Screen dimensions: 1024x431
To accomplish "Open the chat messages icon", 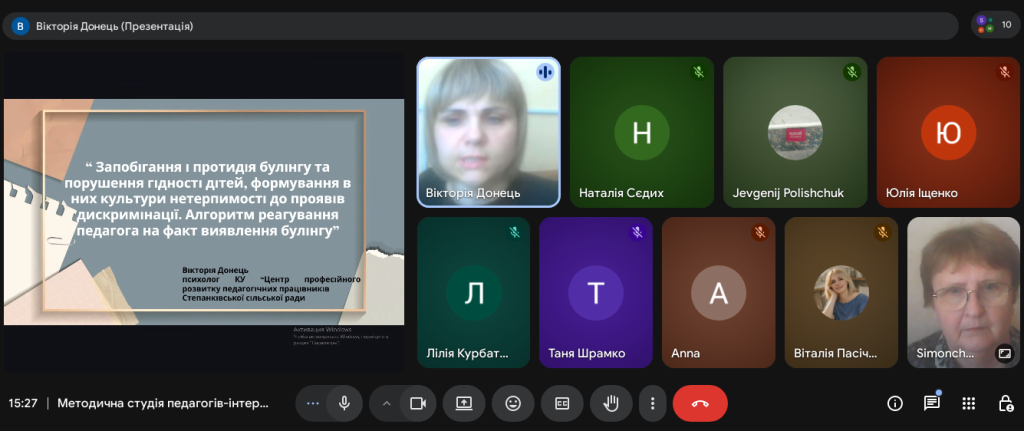I will (x=931, y=403).
